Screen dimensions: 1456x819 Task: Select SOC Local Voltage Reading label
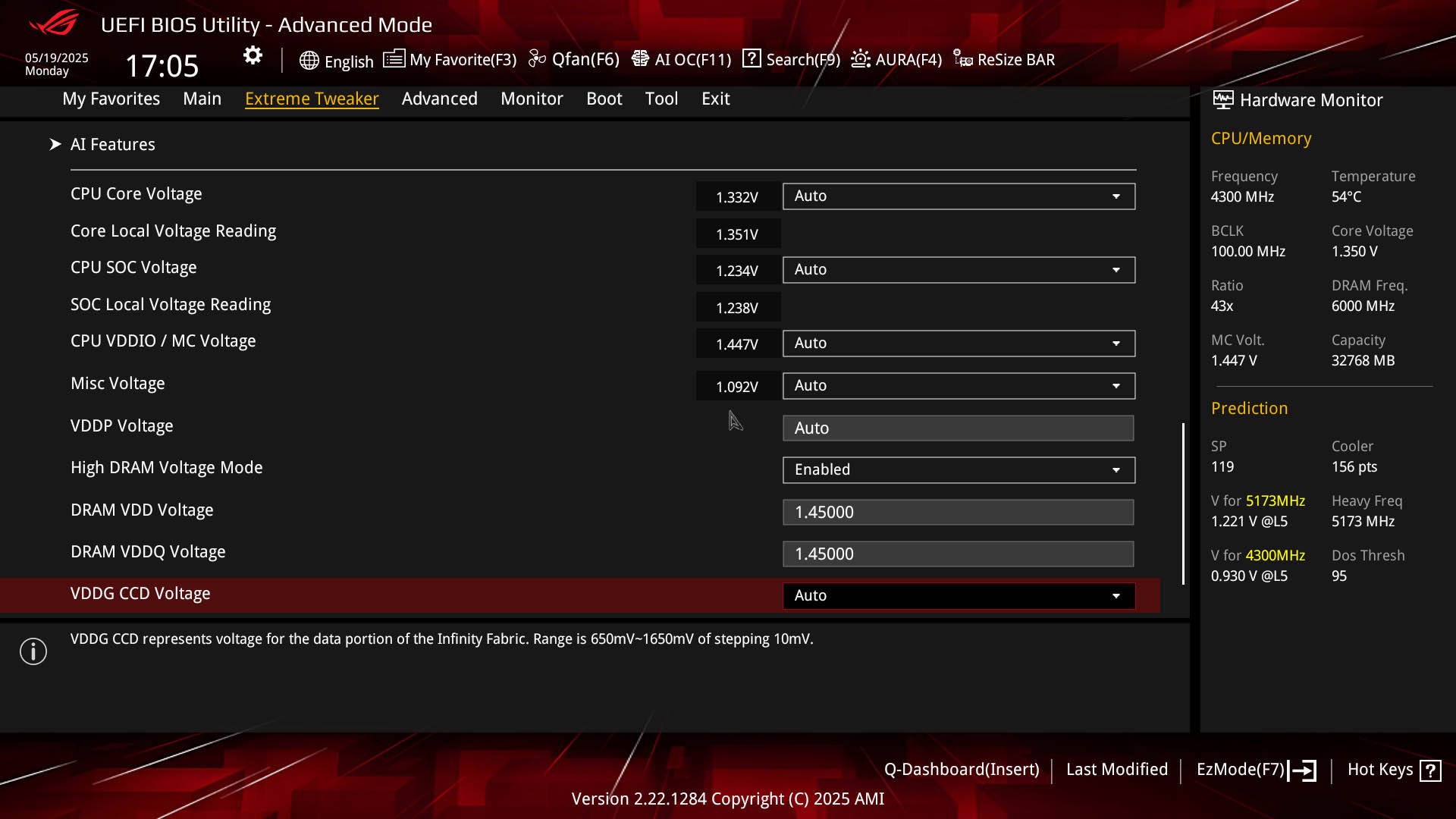pos(171,305)
